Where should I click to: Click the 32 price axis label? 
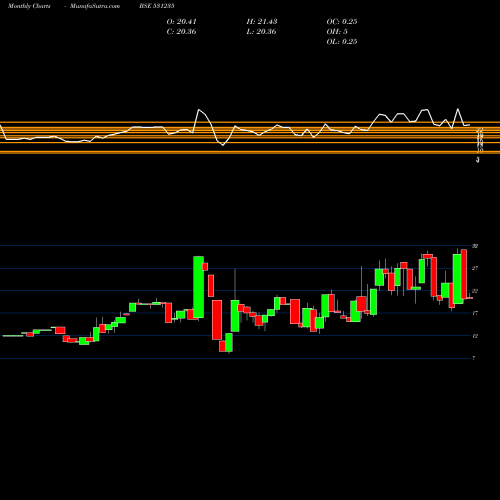(x=475, y=246)
